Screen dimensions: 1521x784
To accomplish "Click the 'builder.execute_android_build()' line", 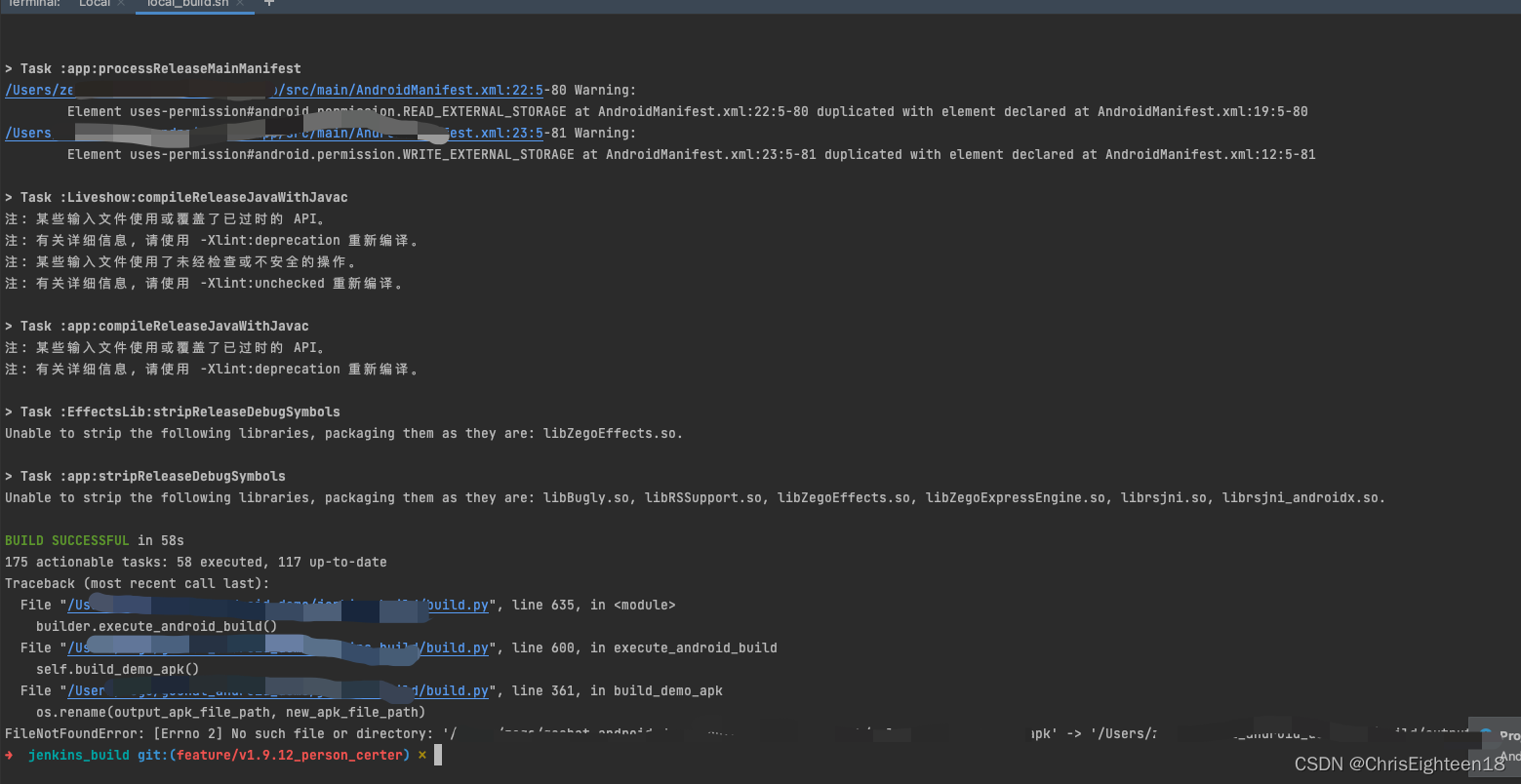I will click(x=157, y=626).
